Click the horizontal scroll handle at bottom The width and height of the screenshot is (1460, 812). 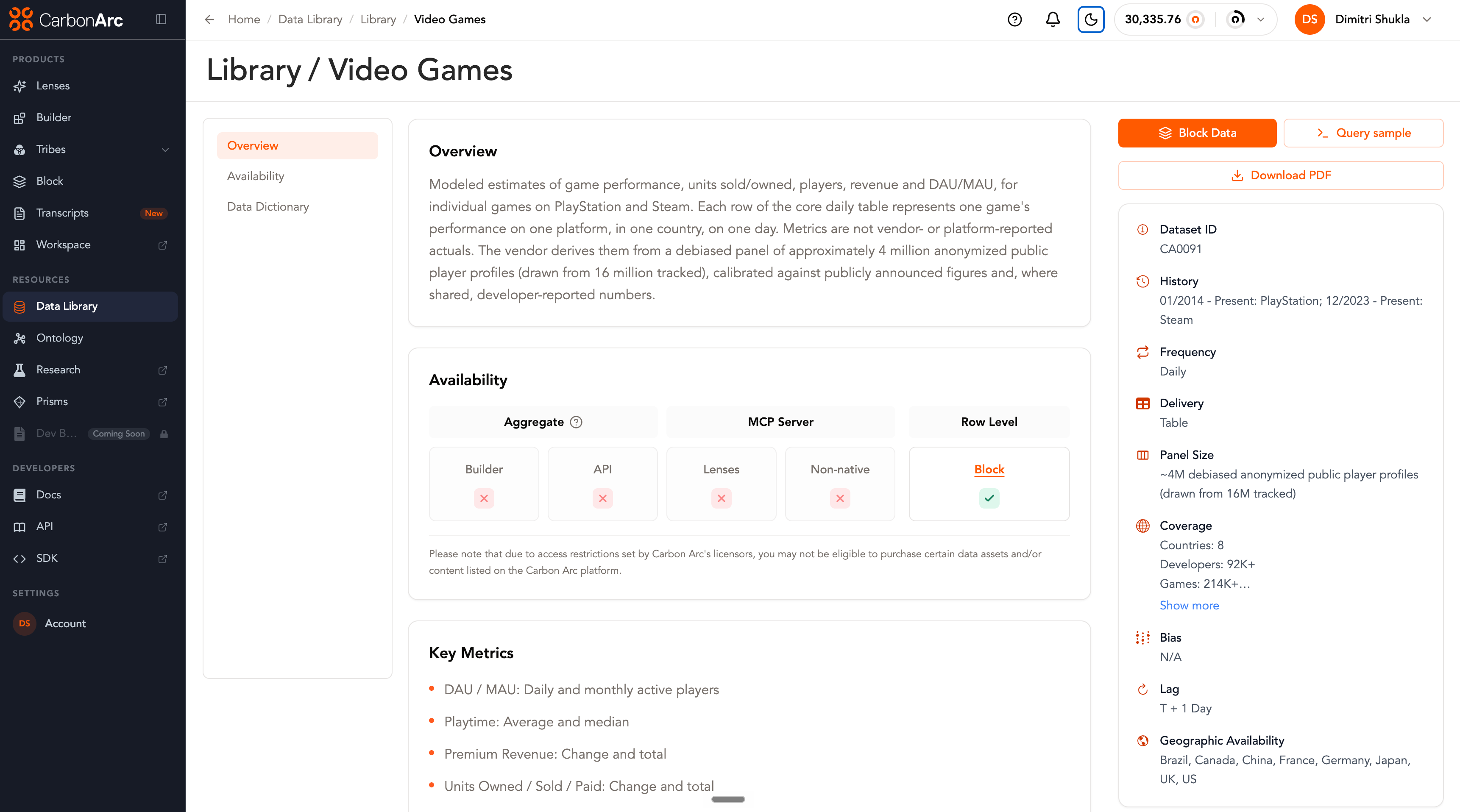(728, 799)
